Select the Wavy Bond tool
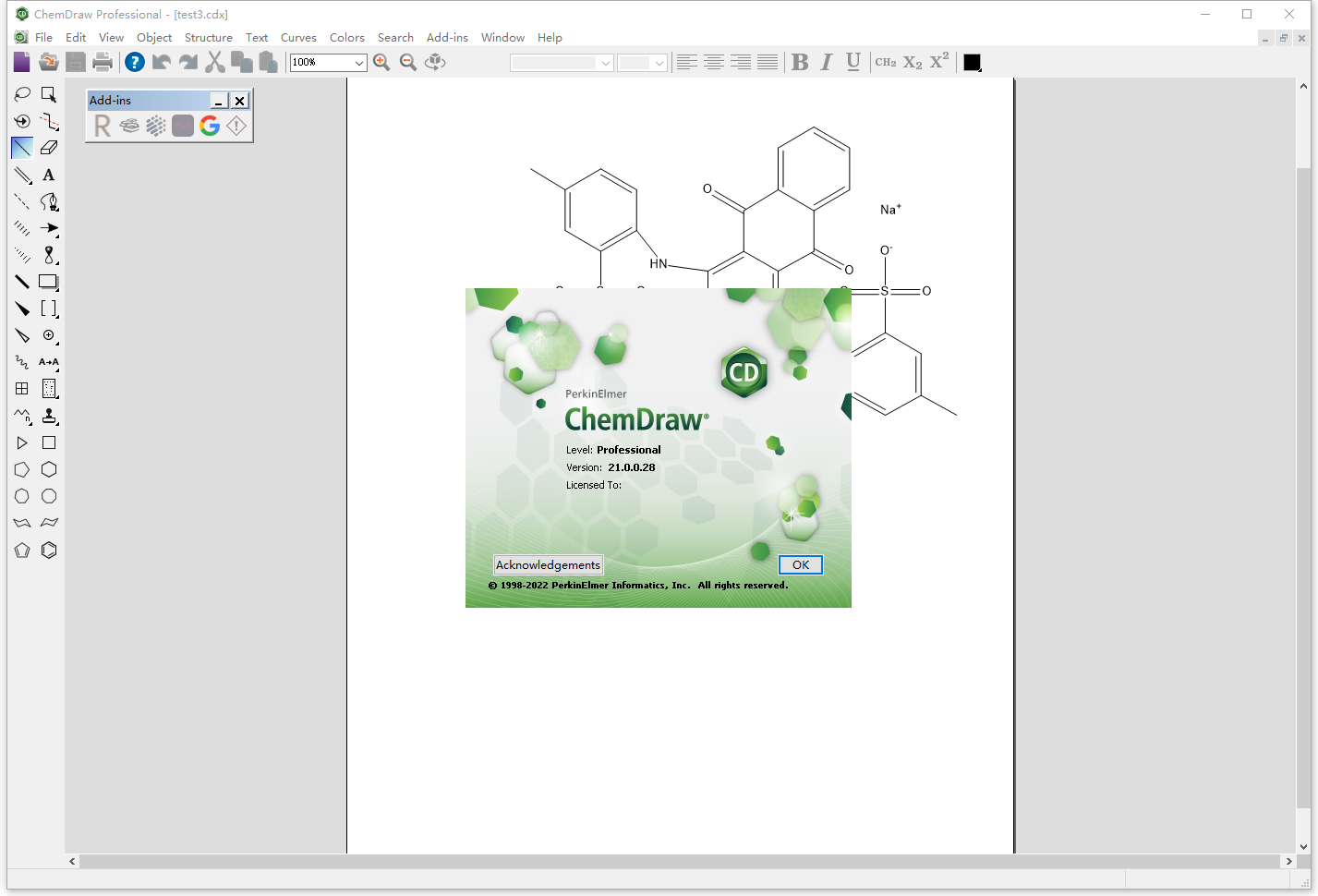This screenshot has width=1318, height=896. pos(22,362)
